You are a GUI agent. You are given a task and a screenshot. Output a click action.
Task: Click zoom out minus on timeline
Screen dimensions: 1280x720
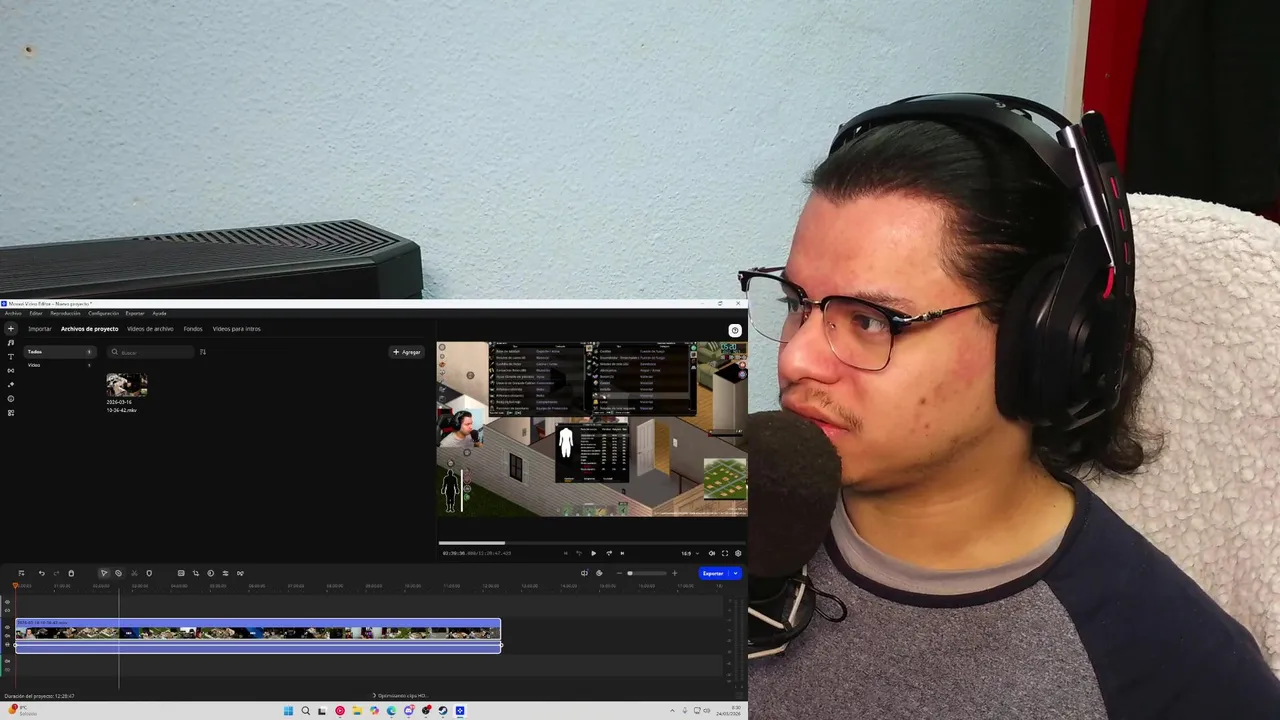point(619,573)
